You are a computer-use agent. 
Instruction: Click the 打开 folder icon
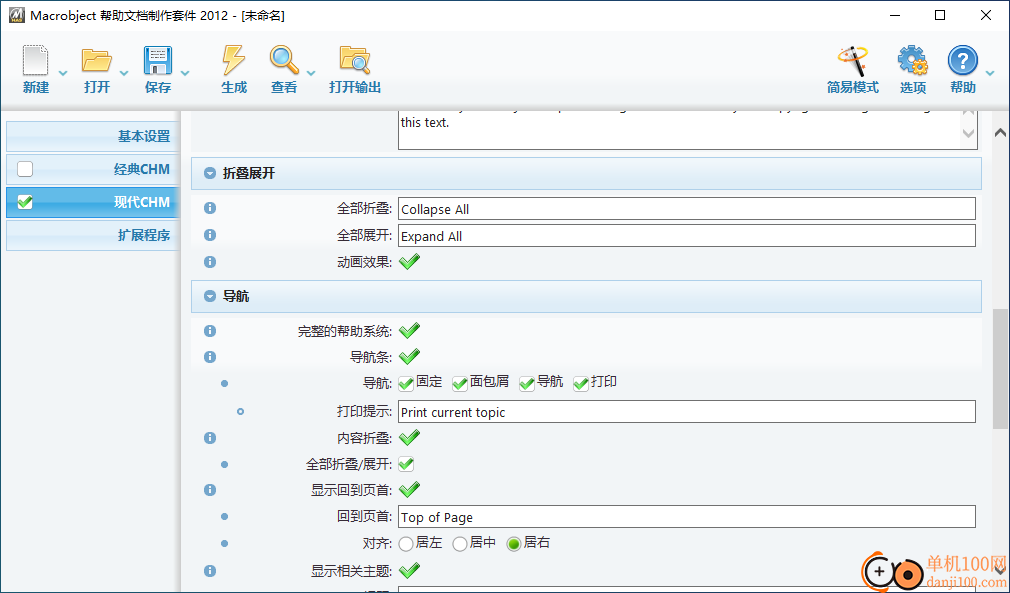coord(97,61)
